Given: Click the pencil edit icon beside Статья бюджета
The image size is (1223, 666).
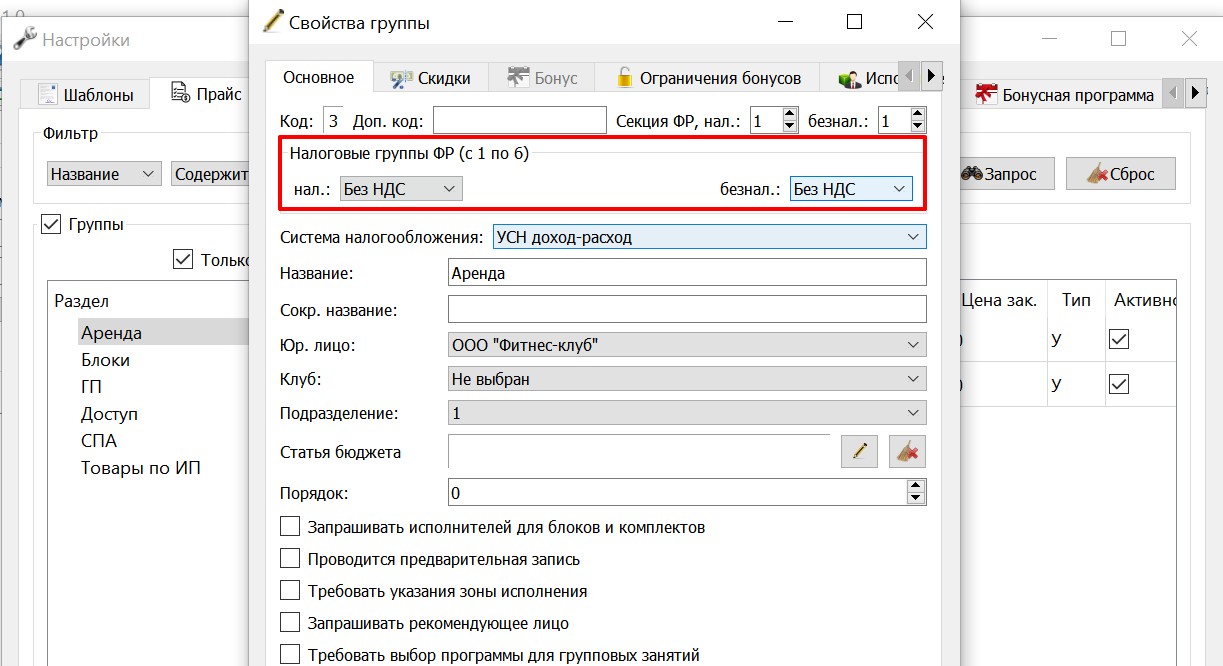Looking at the screenshot, I should pos(858,451).
